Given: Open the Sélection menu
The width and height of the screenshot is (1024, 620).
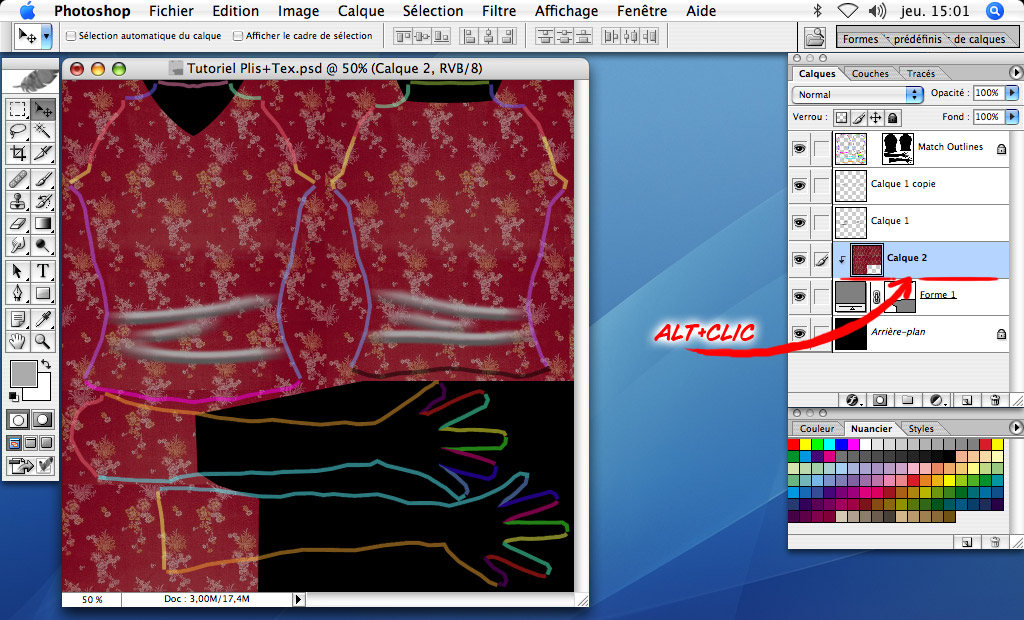Looking at the screenshot, I should pyautogui.click(x=433, y=11).
